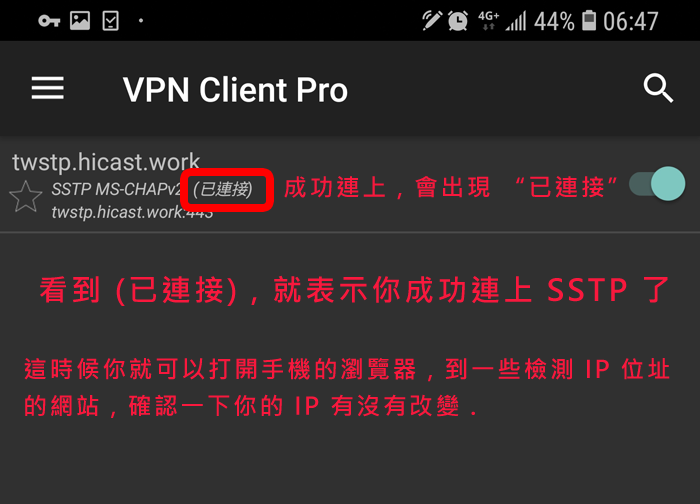Open the image notification icon

coord(80,21)
